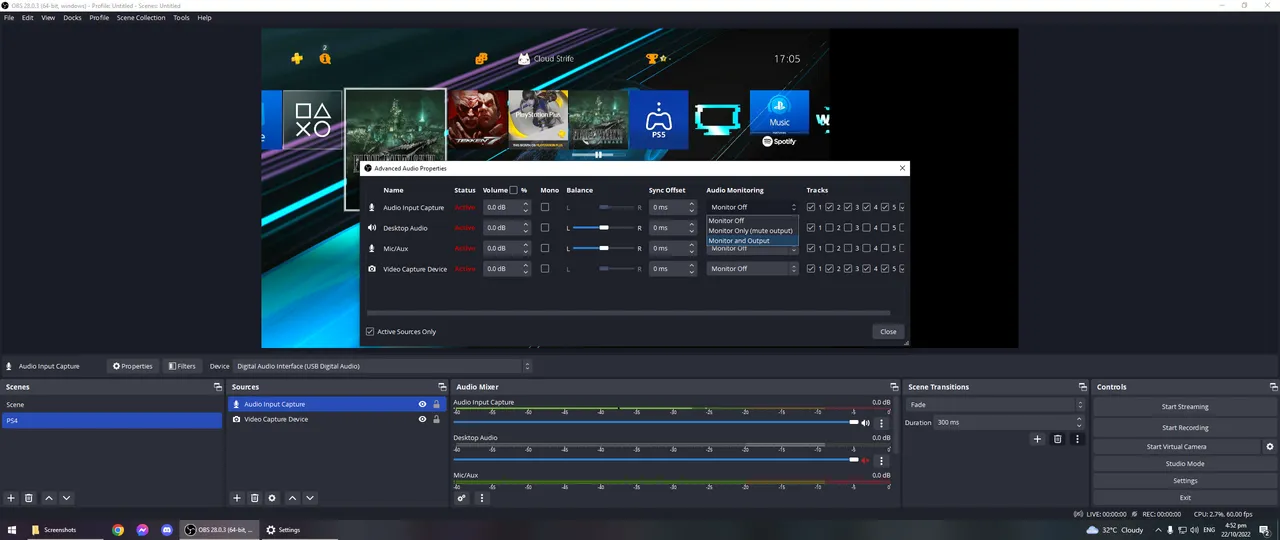Undock the Sources panel
The width and height of the screenshot is (1280, 540).
point(442,387)
